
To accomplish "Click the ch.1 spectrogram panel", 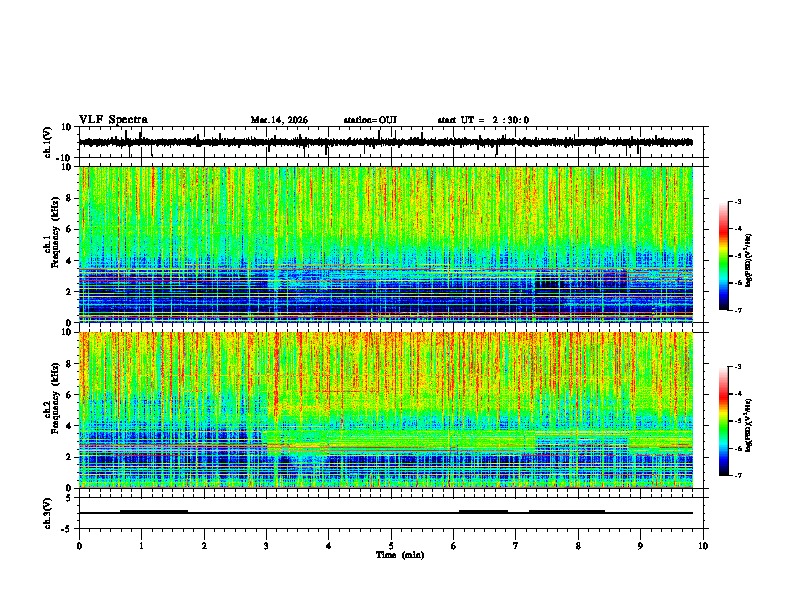I will pyautogui.click(x=386, y=244).
